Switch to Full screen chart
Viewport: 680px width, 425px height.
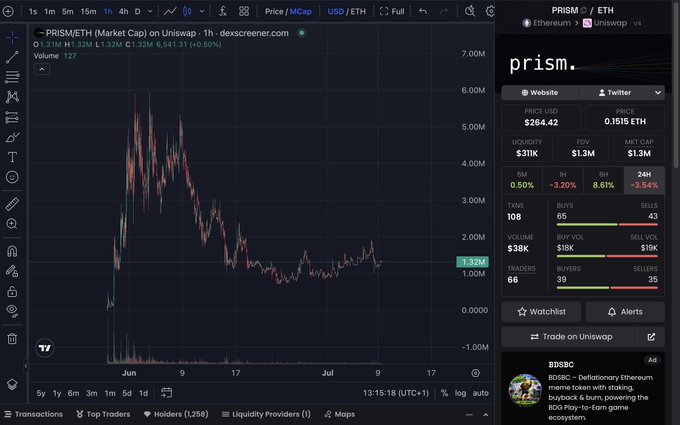pos(392,11)
